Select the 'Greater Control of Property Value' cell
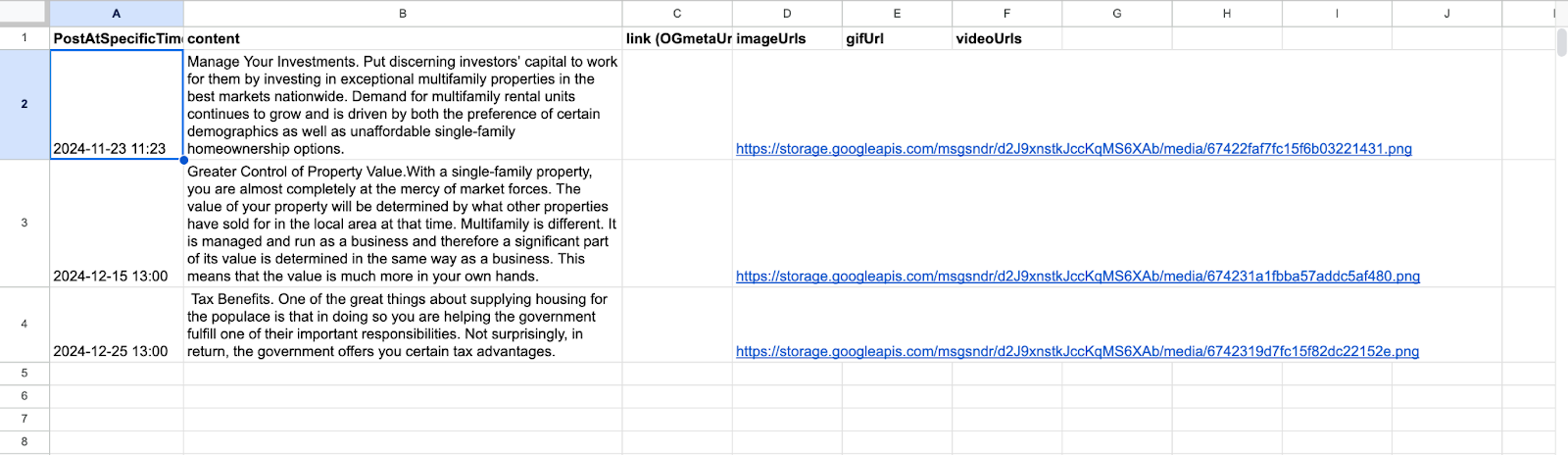Screen dimensions: 1568x455 pyautogui.click(x=403, y=223)
